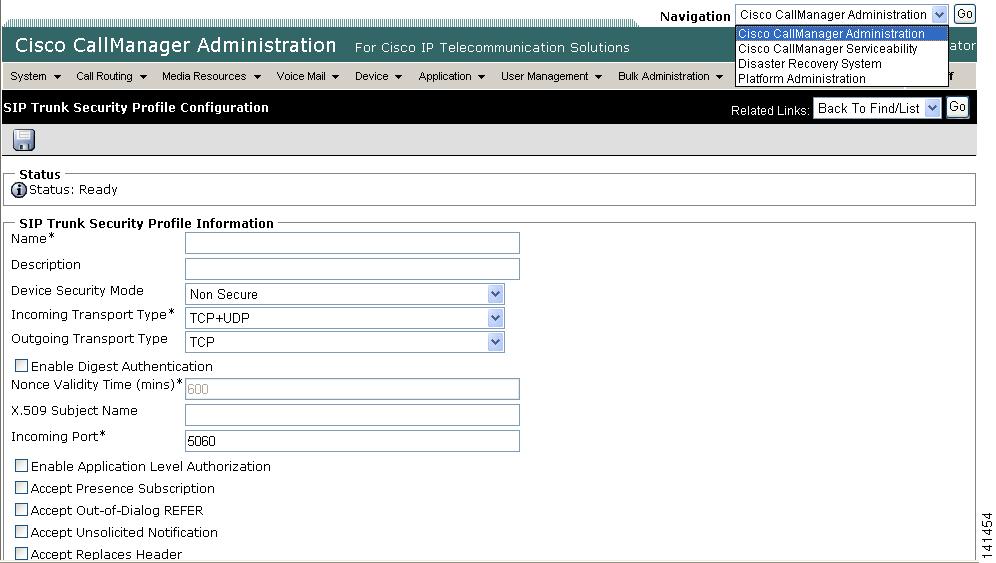Open the Bulk Administration menu
The width and height of the screenshot is (996, 563).
coord(670,76)
